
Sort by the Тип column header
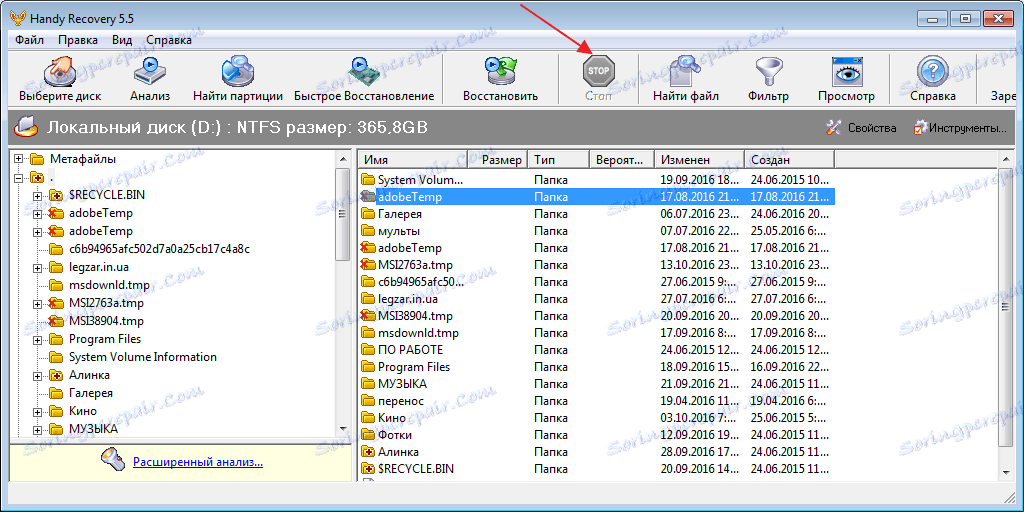558,159
